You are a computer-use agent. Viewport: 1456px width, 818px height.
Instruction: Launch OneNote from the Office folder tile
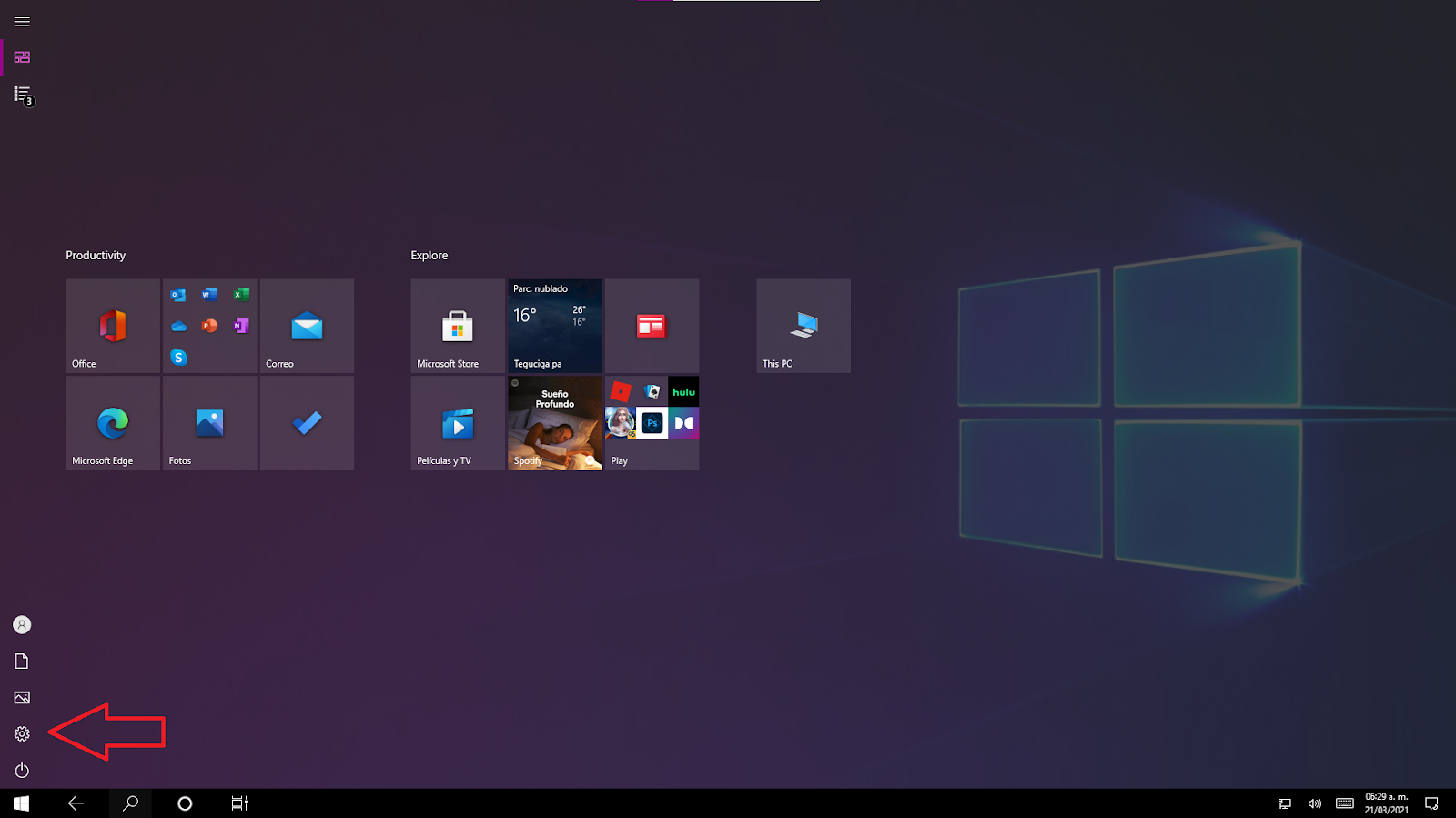pos(241,326)
